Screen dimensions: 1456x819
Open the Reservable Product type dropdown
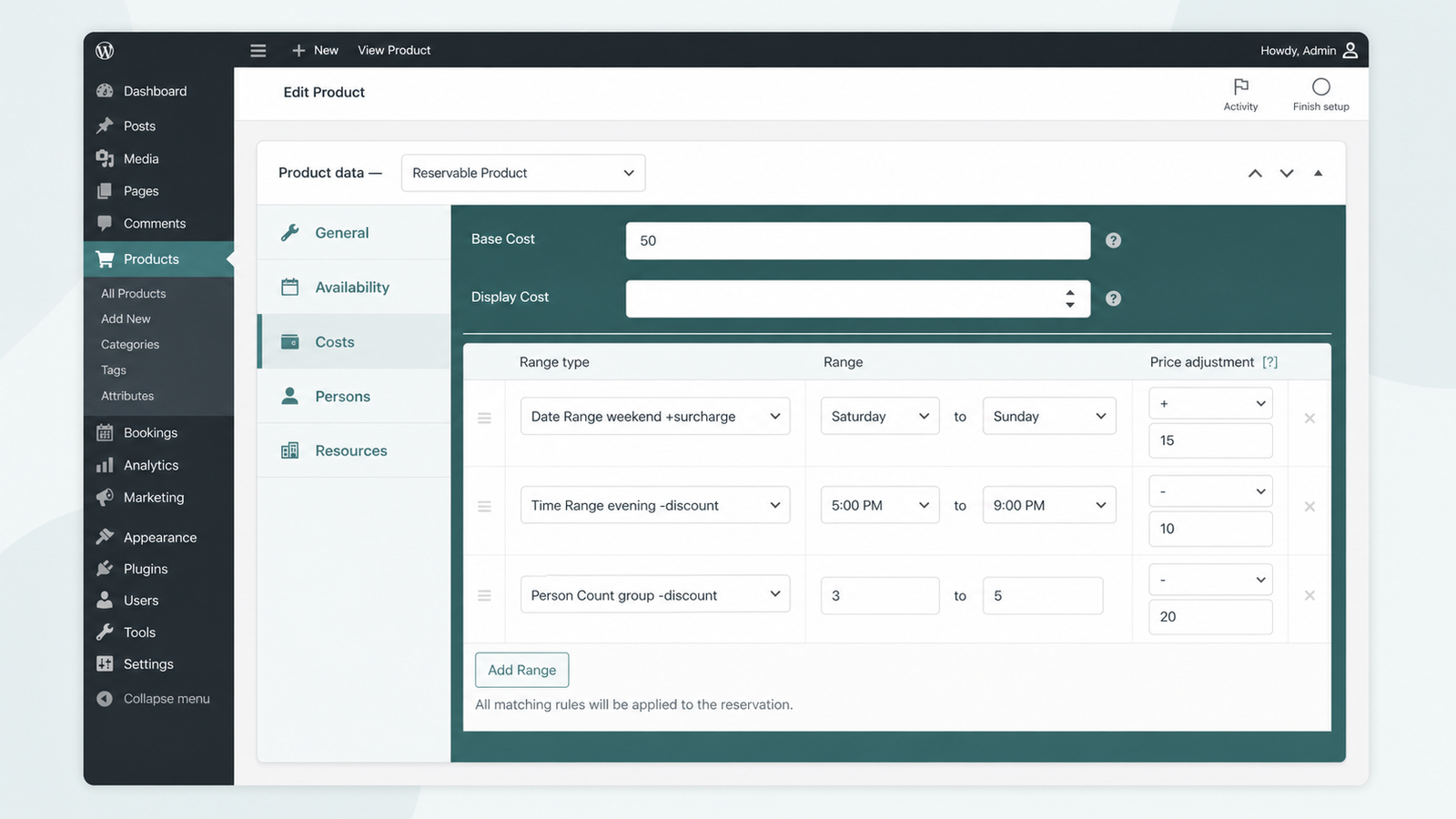523,173
